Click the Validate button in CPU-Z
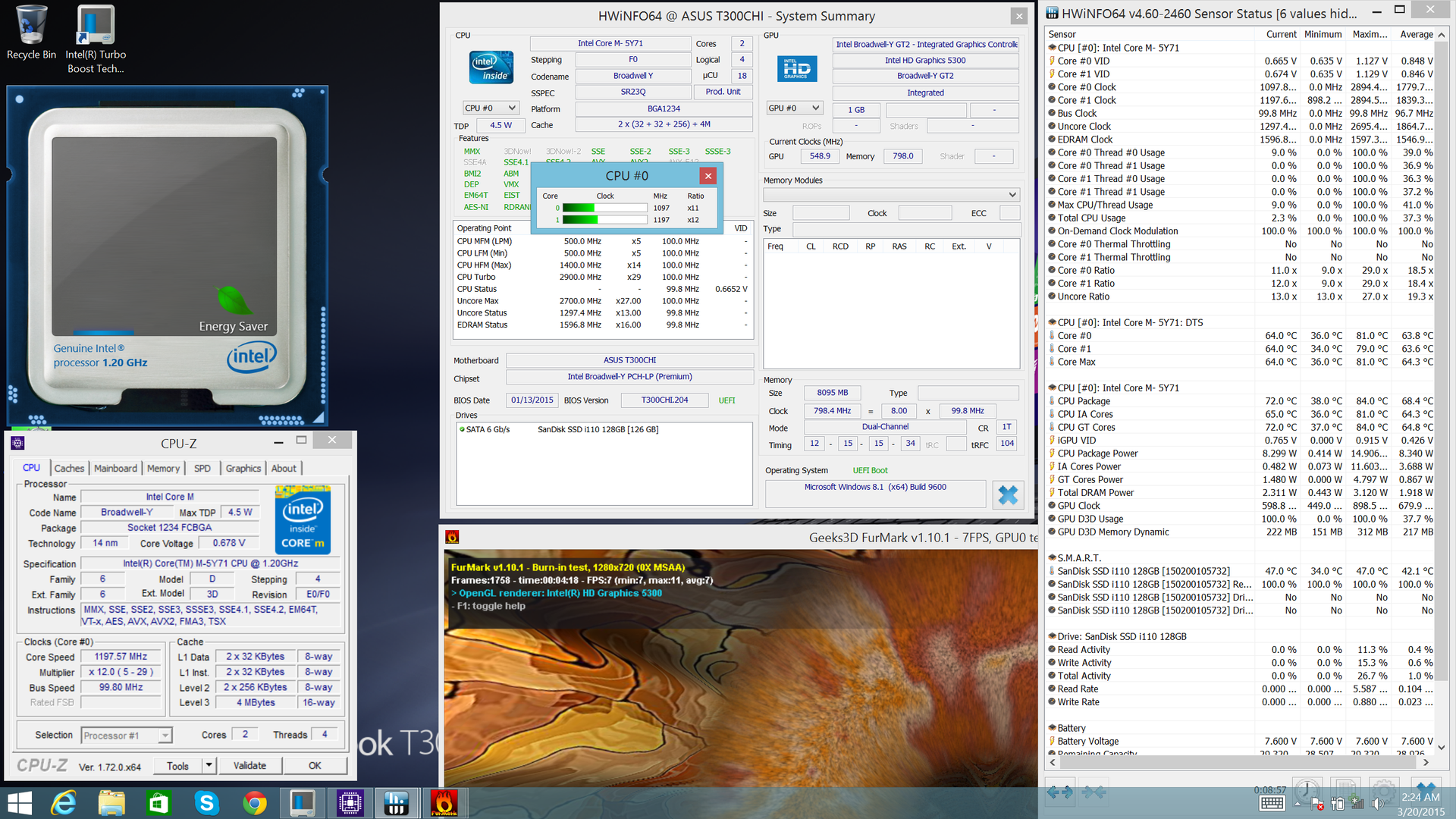Image resolution: width=1456 pixels, height=819 pixels. pos(249,766)
